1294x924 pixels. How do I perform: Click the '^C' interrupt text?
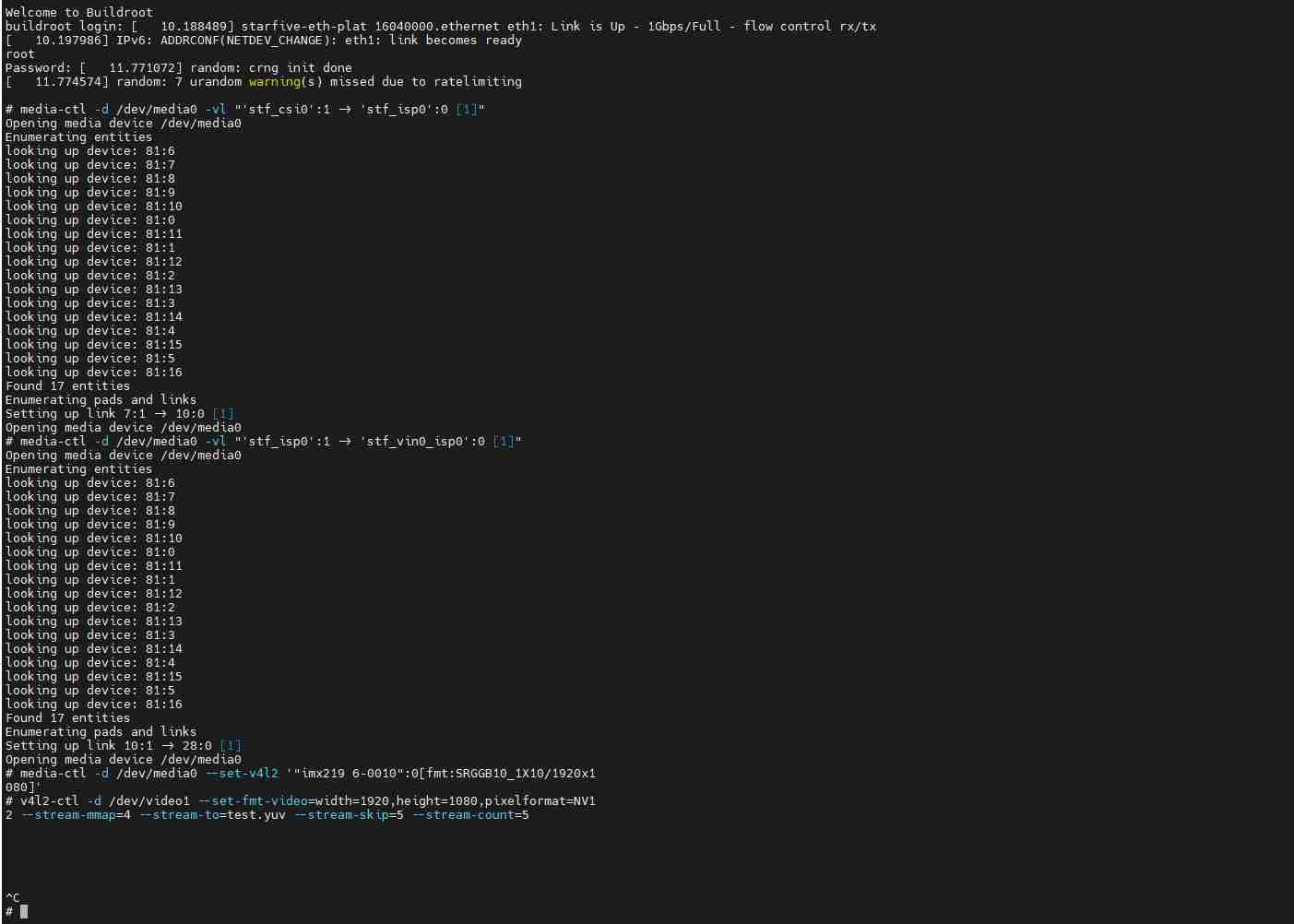pos(12,897)
